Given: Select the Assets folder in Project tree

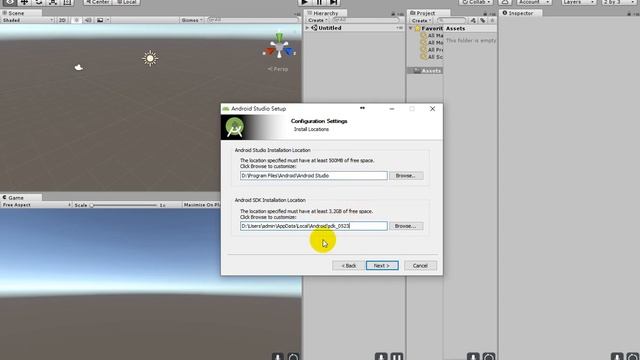Looking at the screenshot, I should click(426, 71).
